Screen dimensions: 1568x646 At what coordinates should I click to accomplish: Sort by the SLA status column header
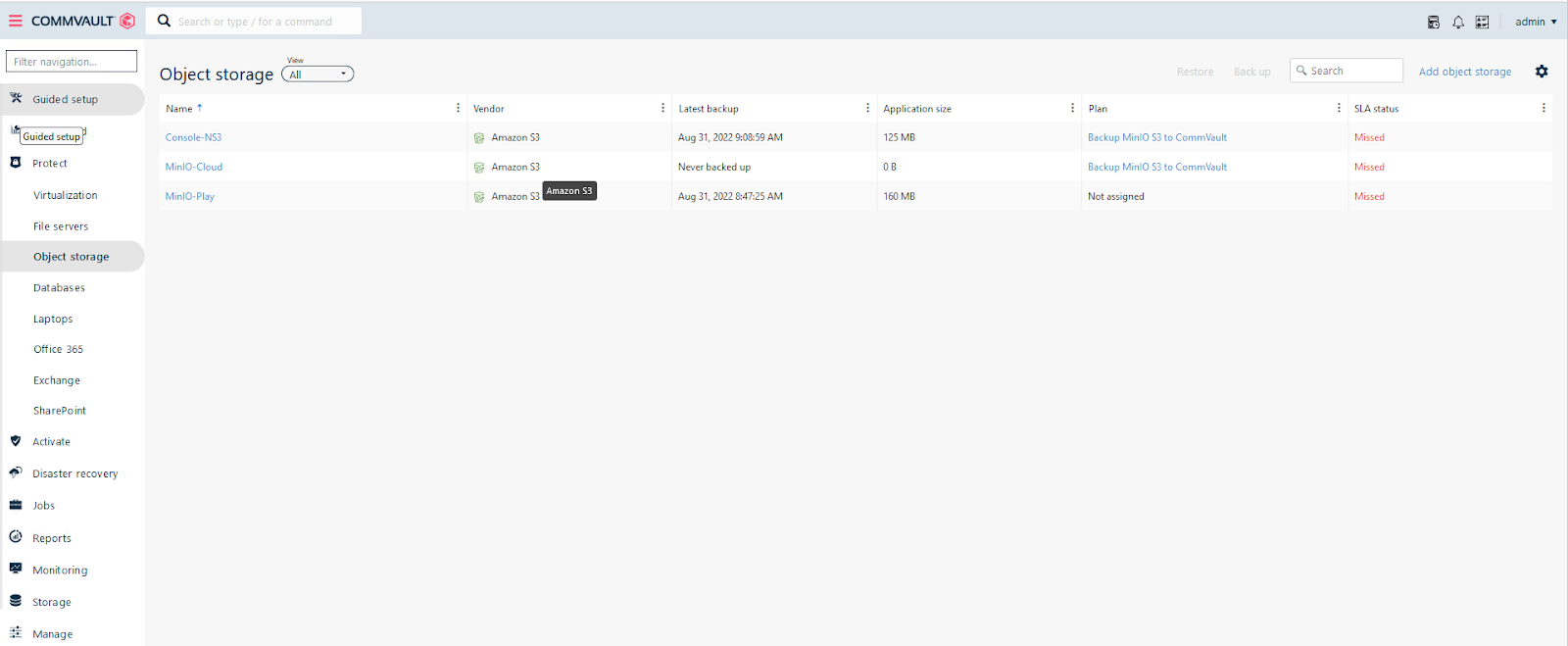(x=1376, y=109)
